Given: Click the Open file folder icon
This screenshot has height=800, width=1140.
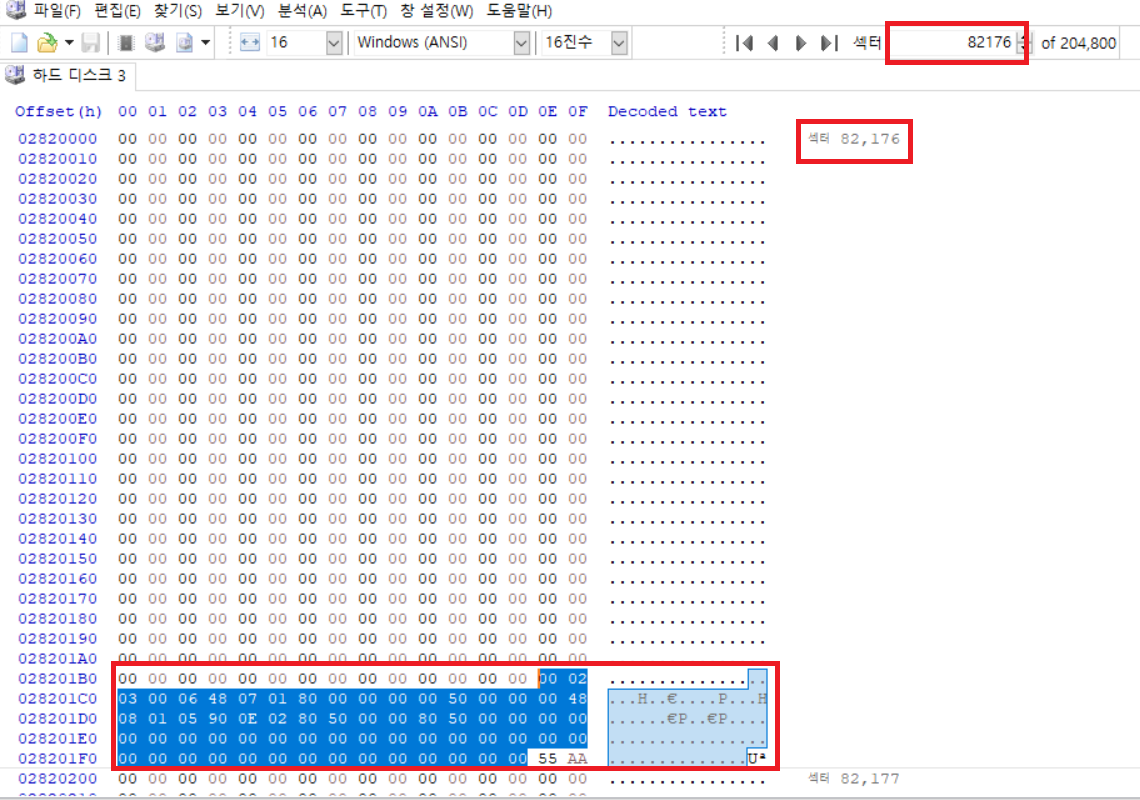Looking at the screenshot, I should pos(46,43).
